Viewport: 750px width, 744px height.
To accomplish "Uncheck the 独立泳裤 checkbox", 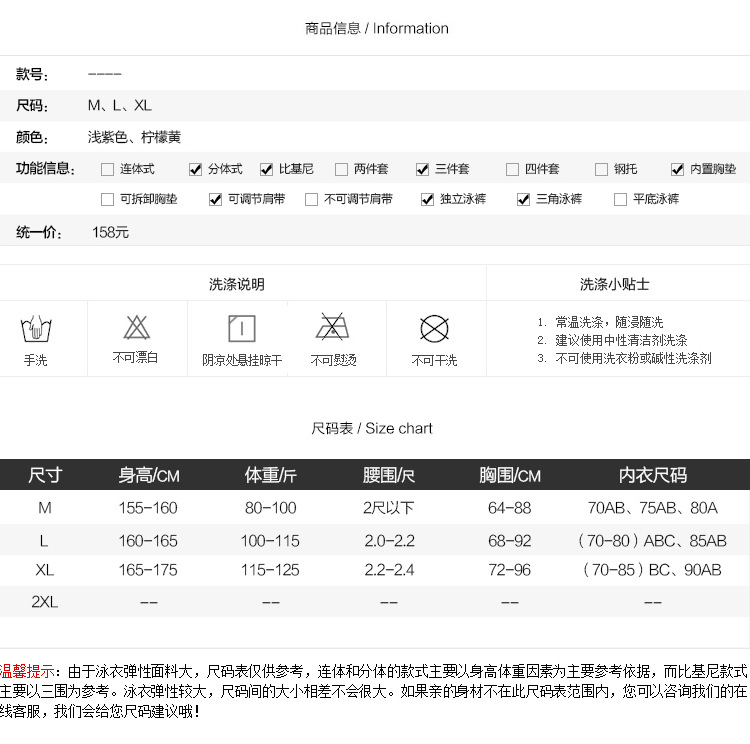I will coord(427,200).
